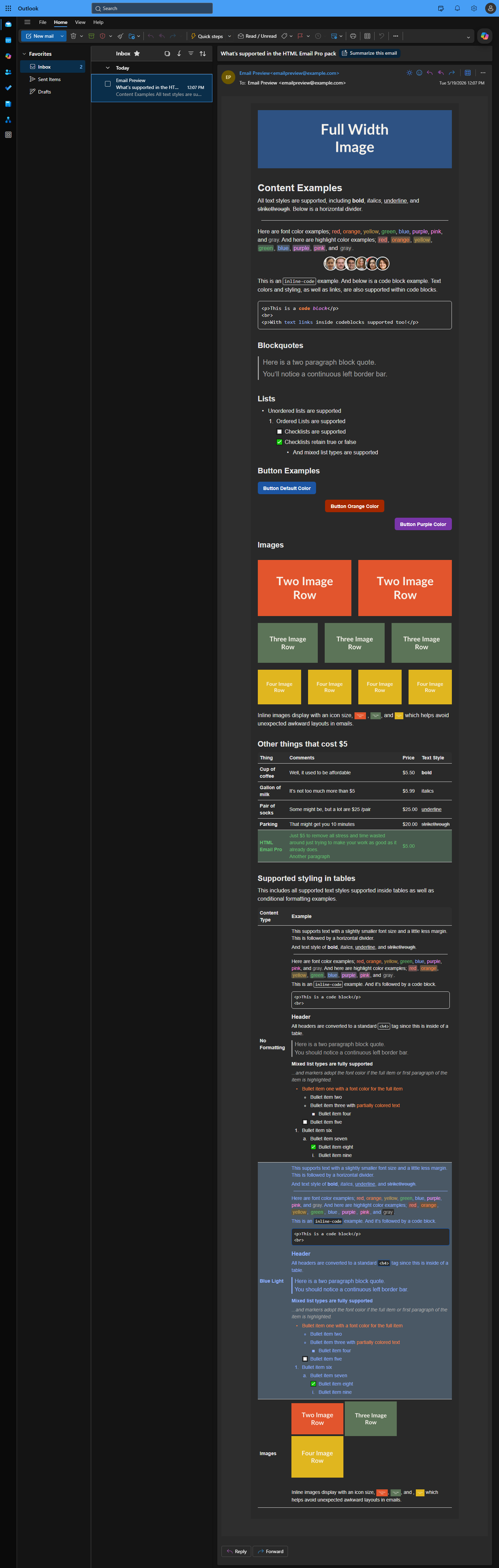Collapse the Favorites folder group
This screenshot has height=1568, width=499.
24,54
